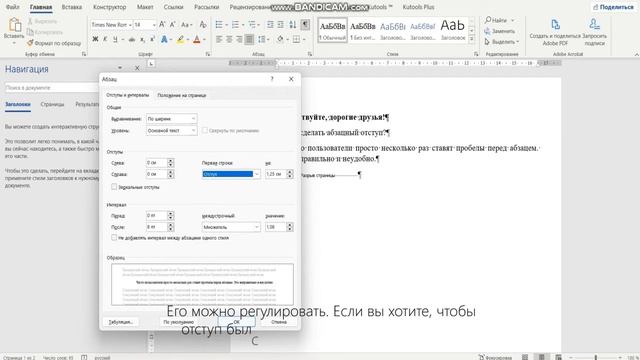Click the Вырезать scissors icon
The image size is (640, 360).
(x=30, y=21)
